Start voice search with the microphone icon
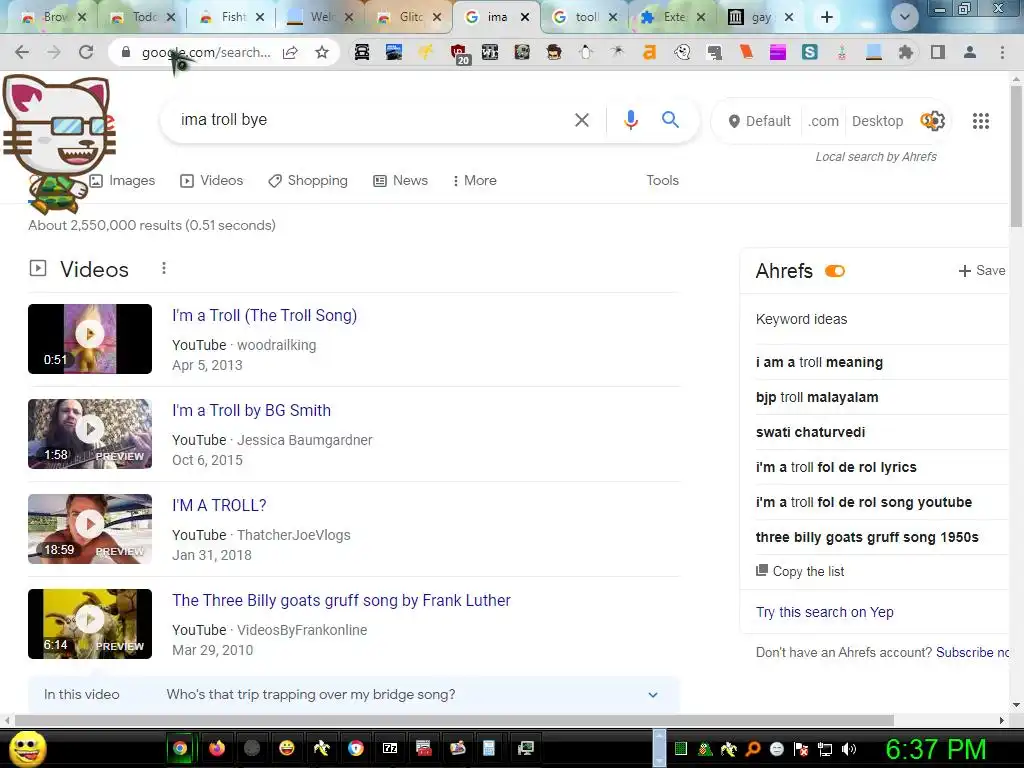This screenshot has height=768, width=1024. 630,120
